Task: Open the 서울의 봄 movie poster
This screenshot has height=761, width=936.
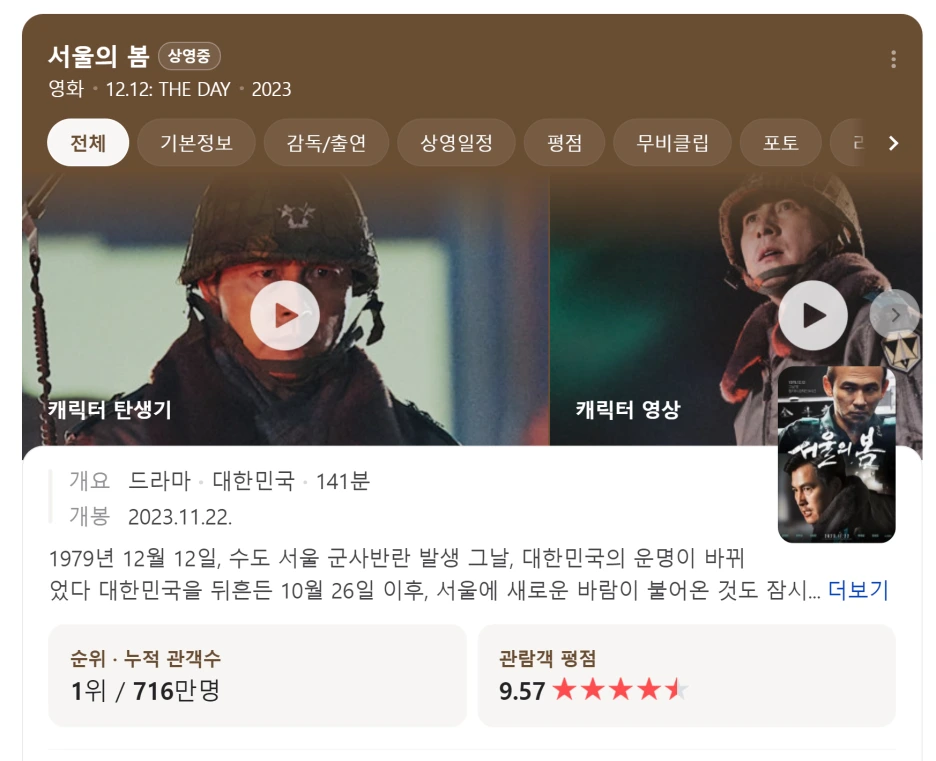Action: coord(836,454)
